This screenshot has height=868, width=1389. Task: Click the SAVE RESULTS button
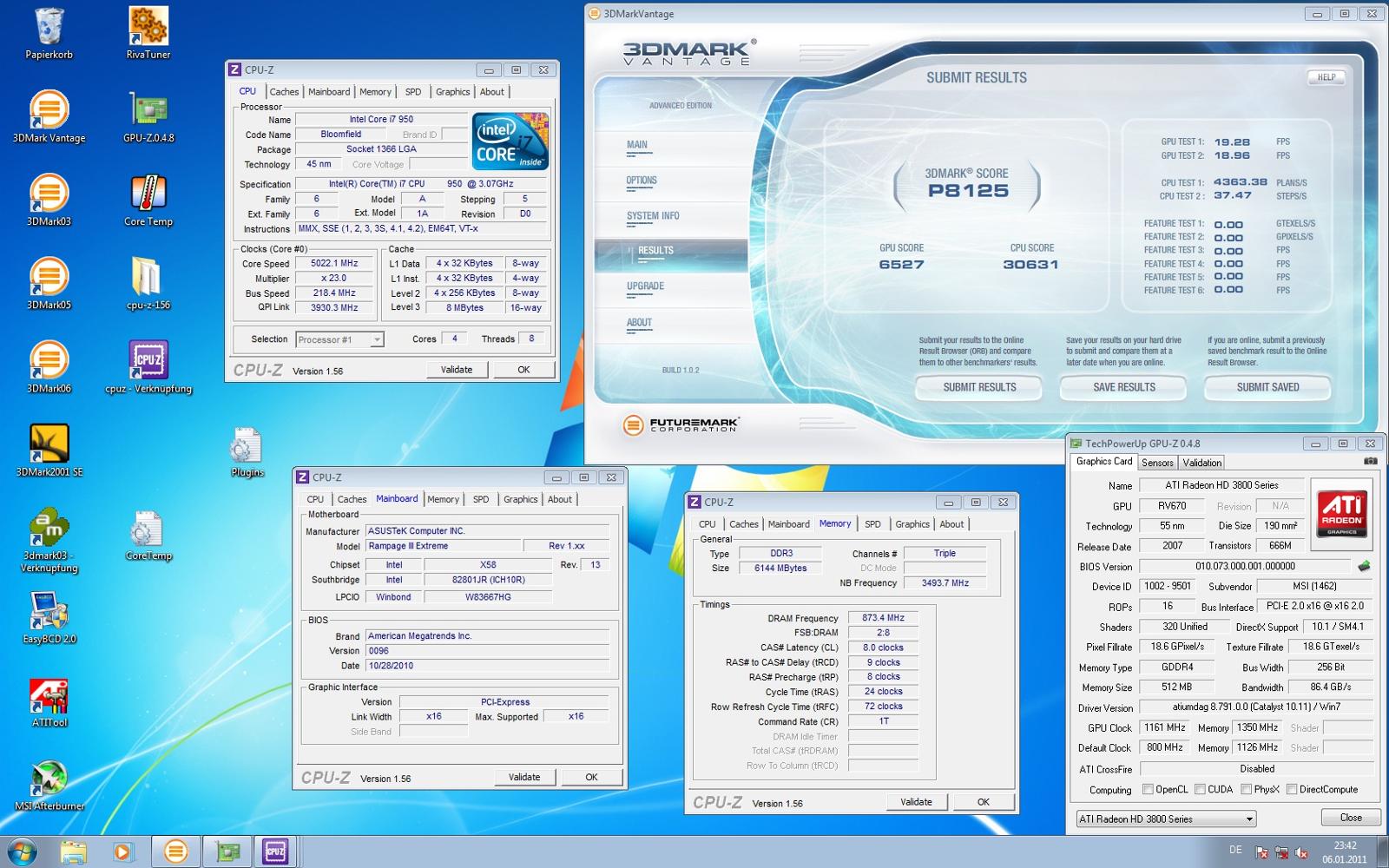point(1124,387)
